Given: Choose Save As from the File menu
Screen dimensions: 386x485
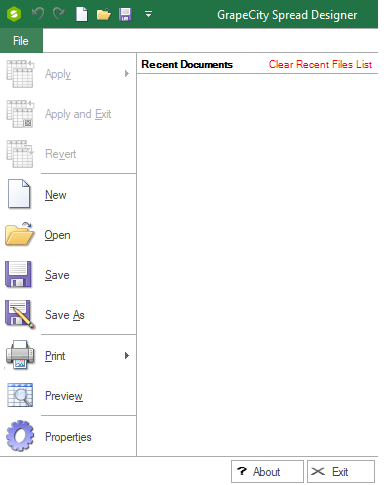Looking at the screenshot, I should point(68,315).
